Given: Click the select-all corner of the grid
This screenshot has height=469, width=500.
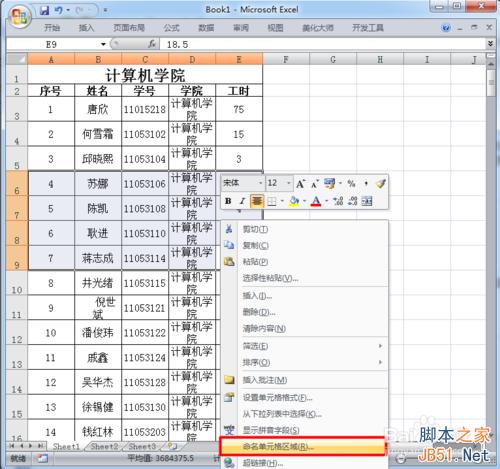Looking at the screenshot, I should pyautogui.click(x=17, y=59).
